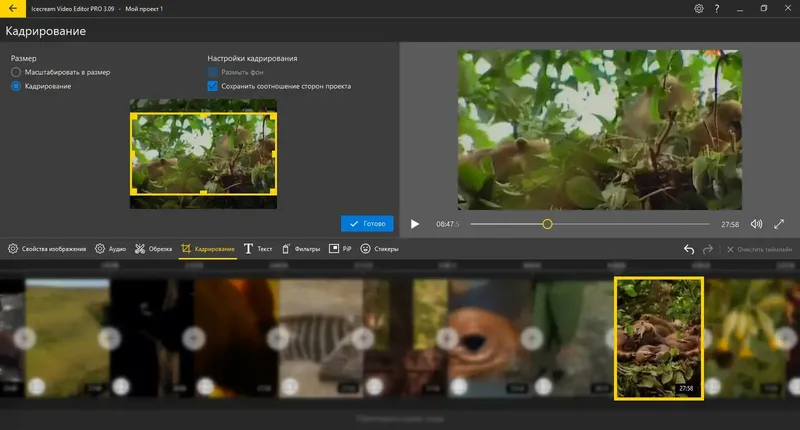Mute the preview with the speaker icon

pyautogui.click(x=756, y=224)
